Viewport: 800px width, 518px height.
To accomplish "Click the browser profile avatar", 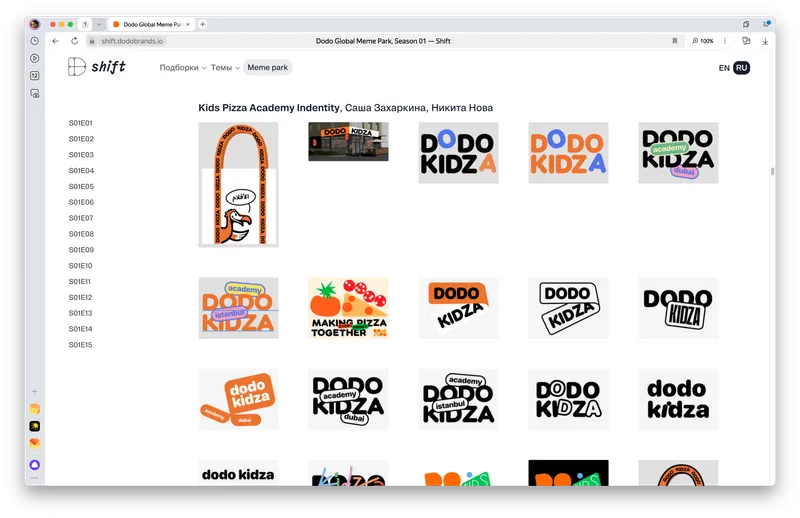I will pyautogui.click(x=35, y=24).
